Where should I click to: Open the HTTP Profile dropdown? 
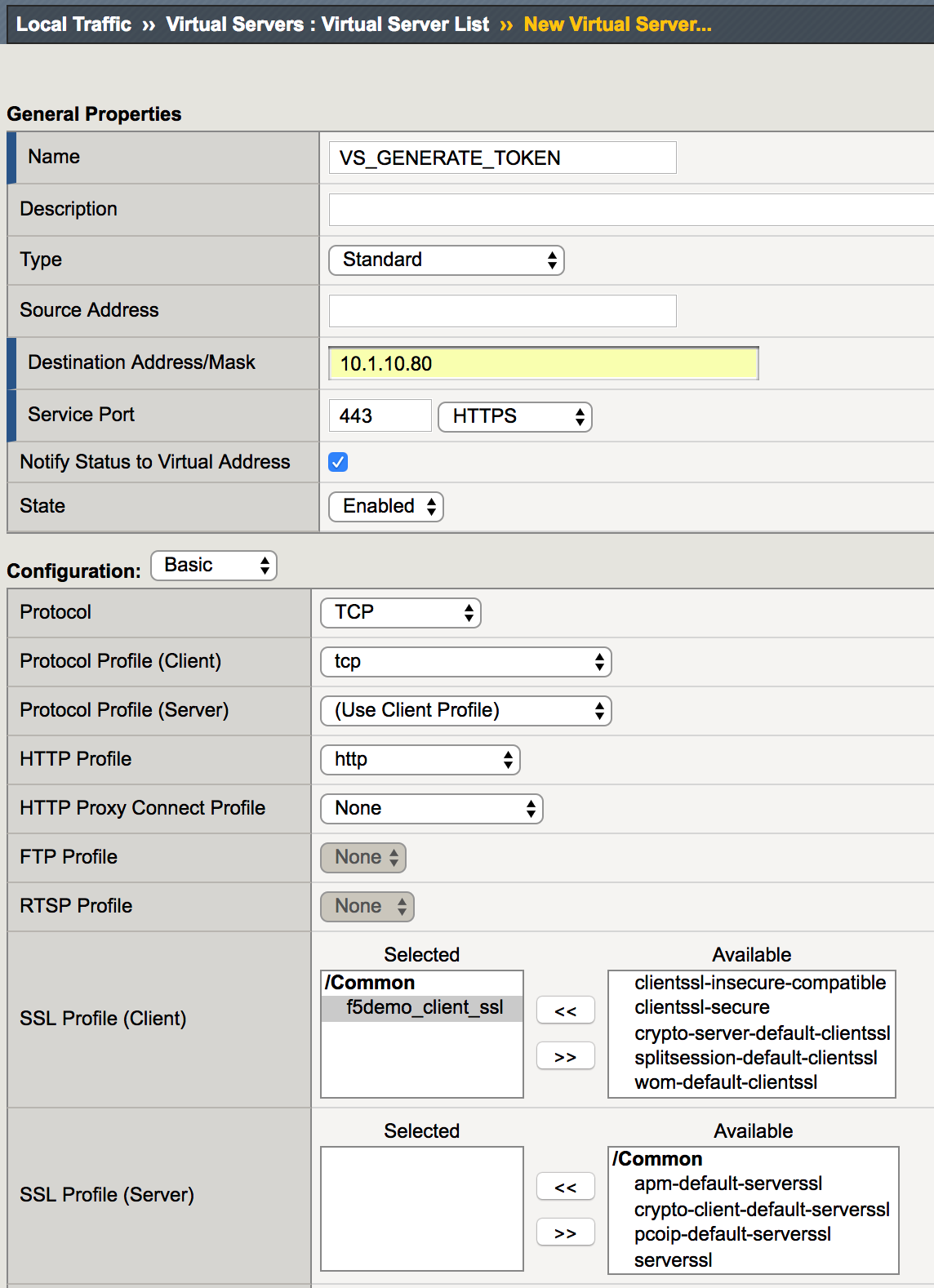coord(420,760)
